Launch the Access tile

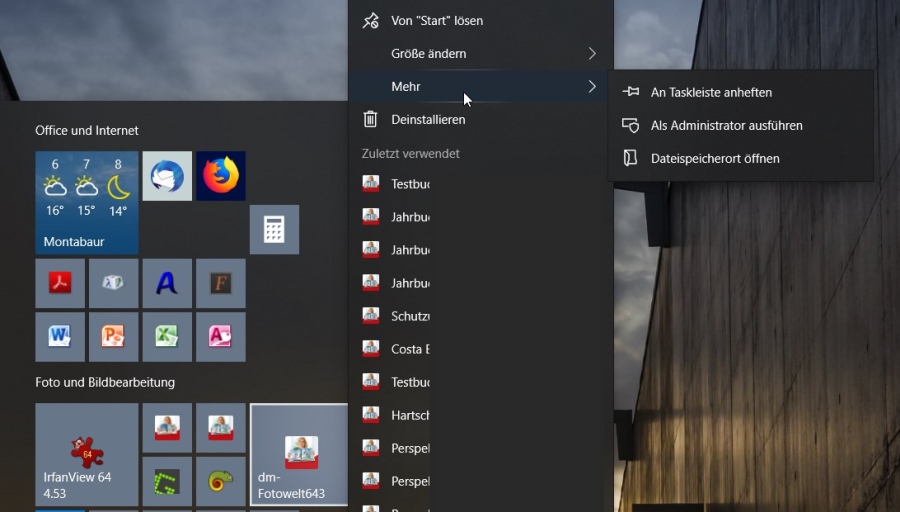[x=221, y=337]
